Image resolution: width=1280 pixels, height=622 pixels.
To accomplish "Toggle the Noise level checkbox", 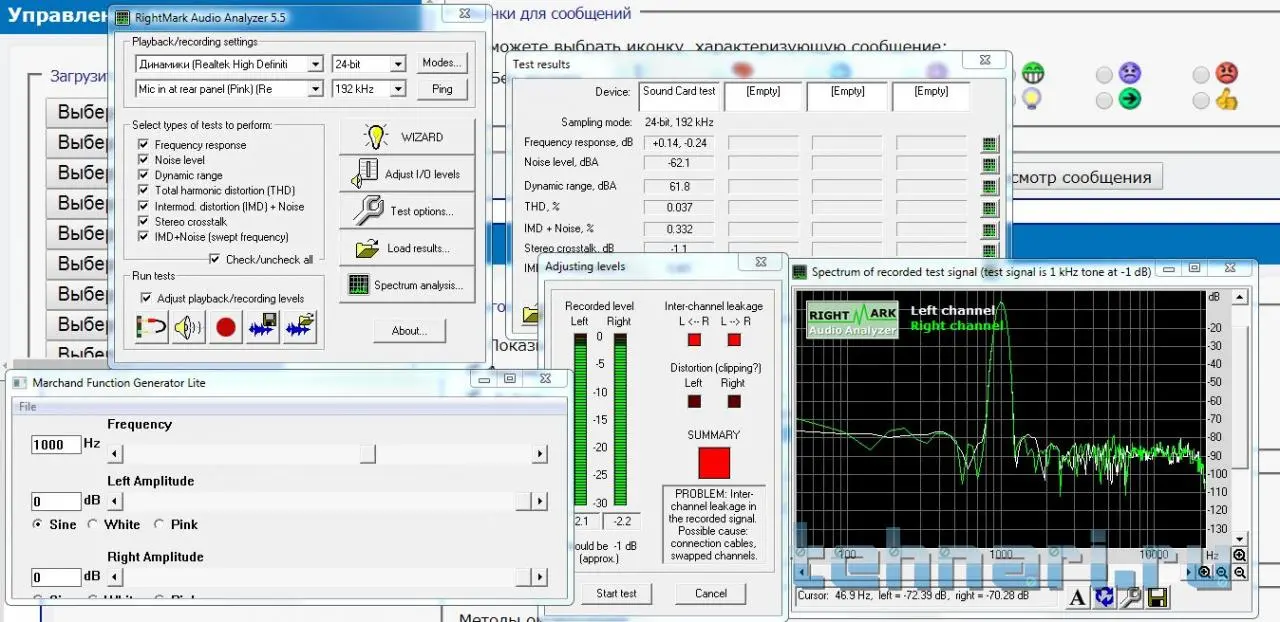I will (x=144, y=160).
